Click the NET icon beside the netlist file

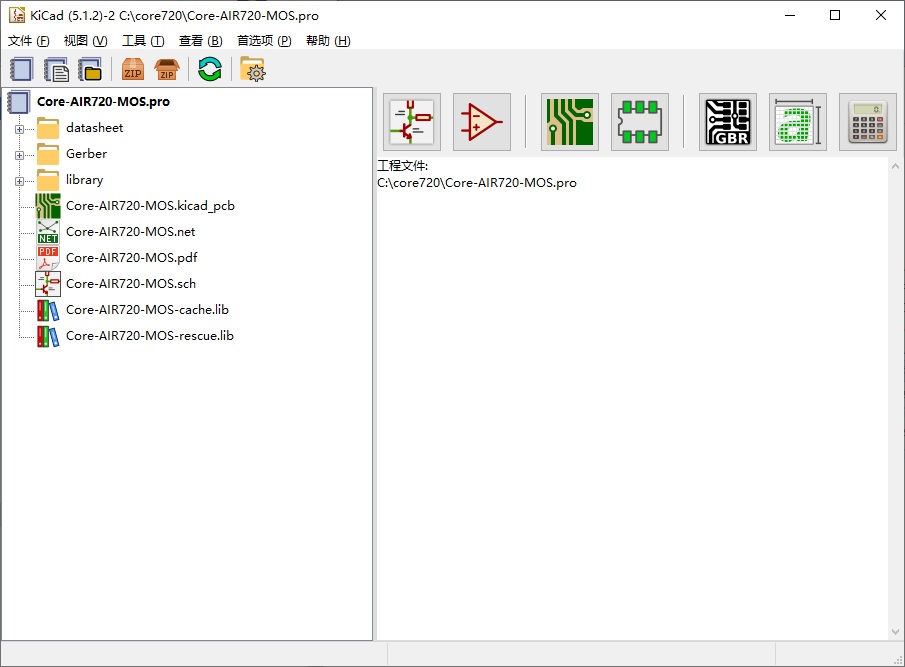48,232
